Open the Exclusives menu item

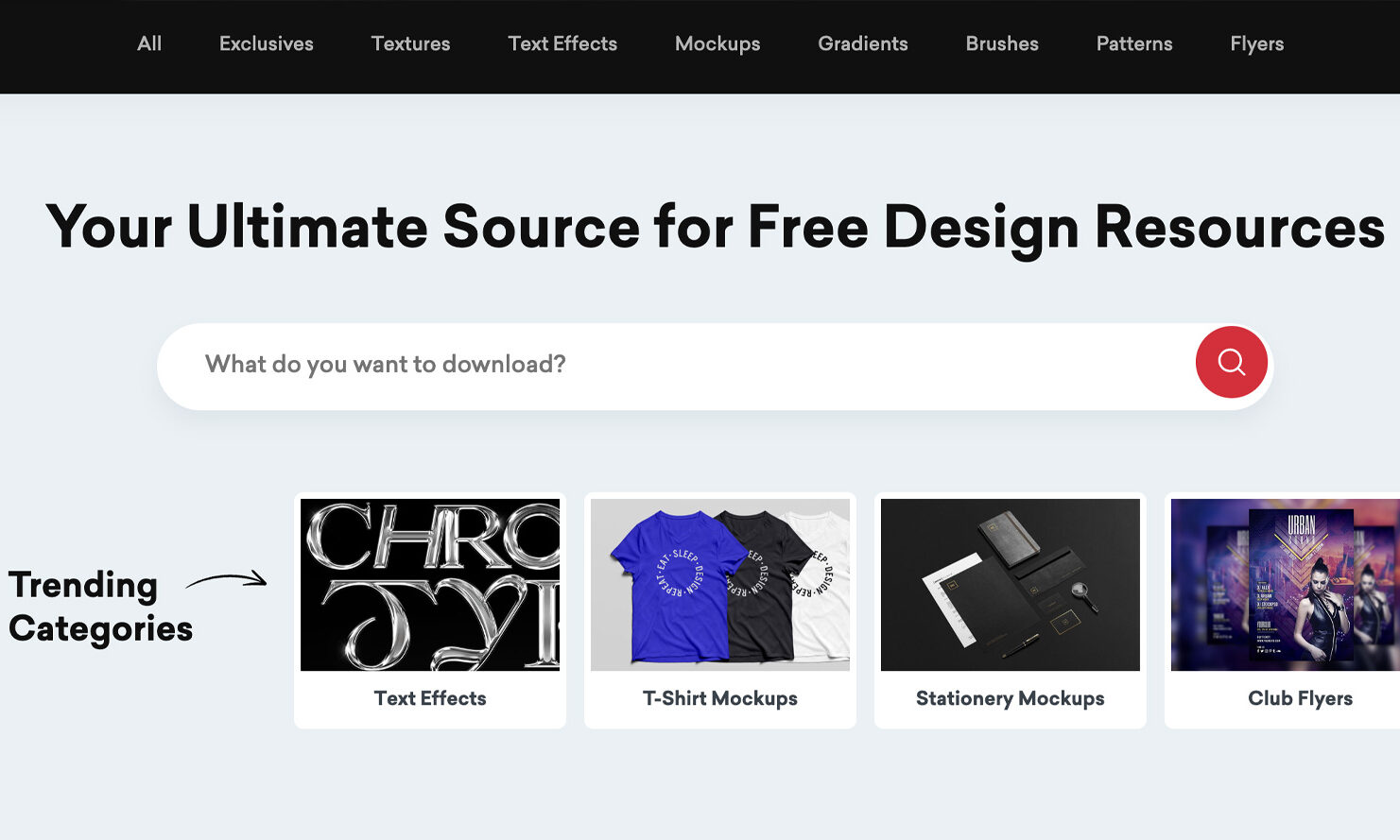tap(266, 43)
